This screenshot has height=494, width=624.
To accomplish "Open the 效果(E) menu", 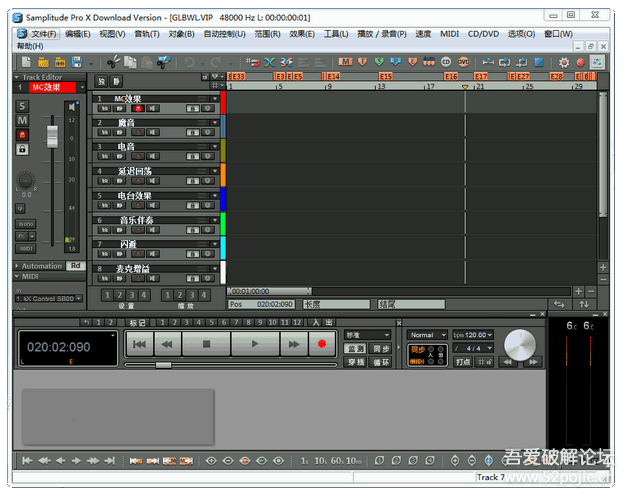I will coord(302,34).
